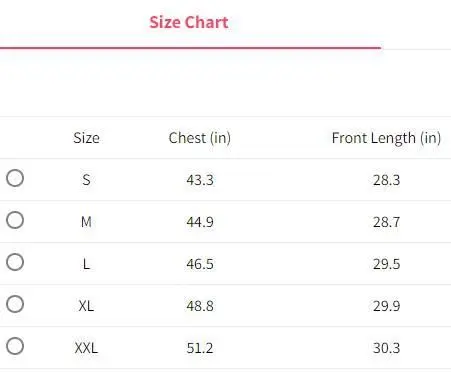
Task: Click the XXL size label
Action: 86,348
